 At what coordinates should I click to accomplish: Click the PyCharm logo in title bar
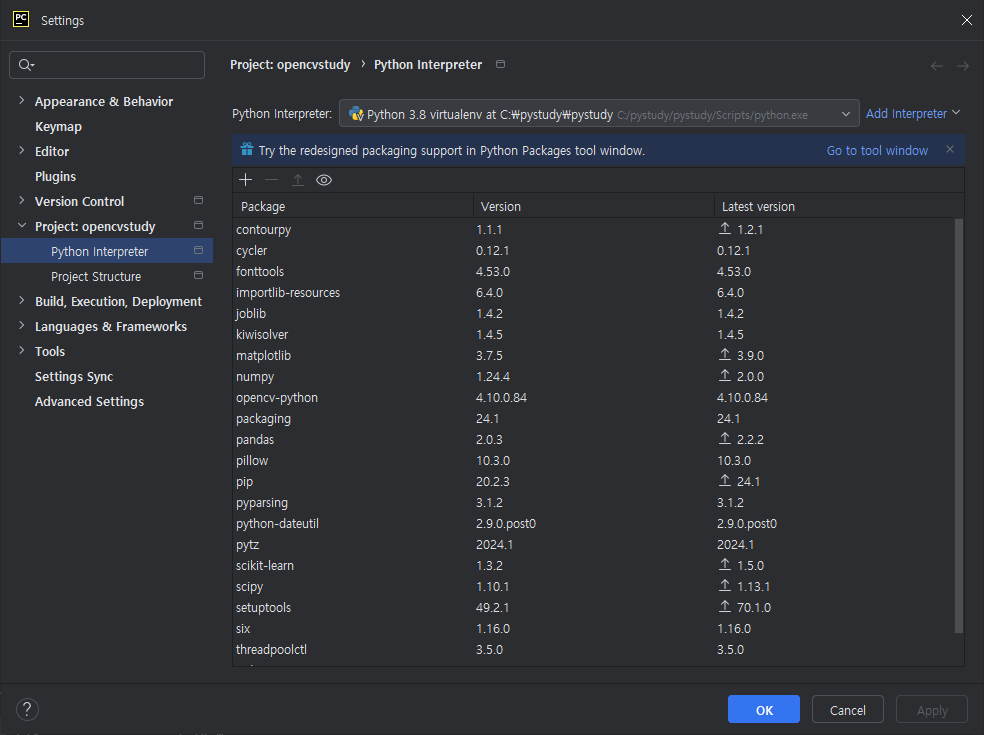tap(21, 19)
